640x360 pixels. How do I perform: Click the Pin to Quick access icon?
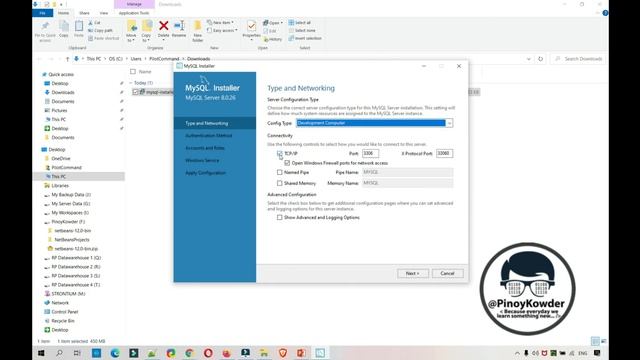45,27
